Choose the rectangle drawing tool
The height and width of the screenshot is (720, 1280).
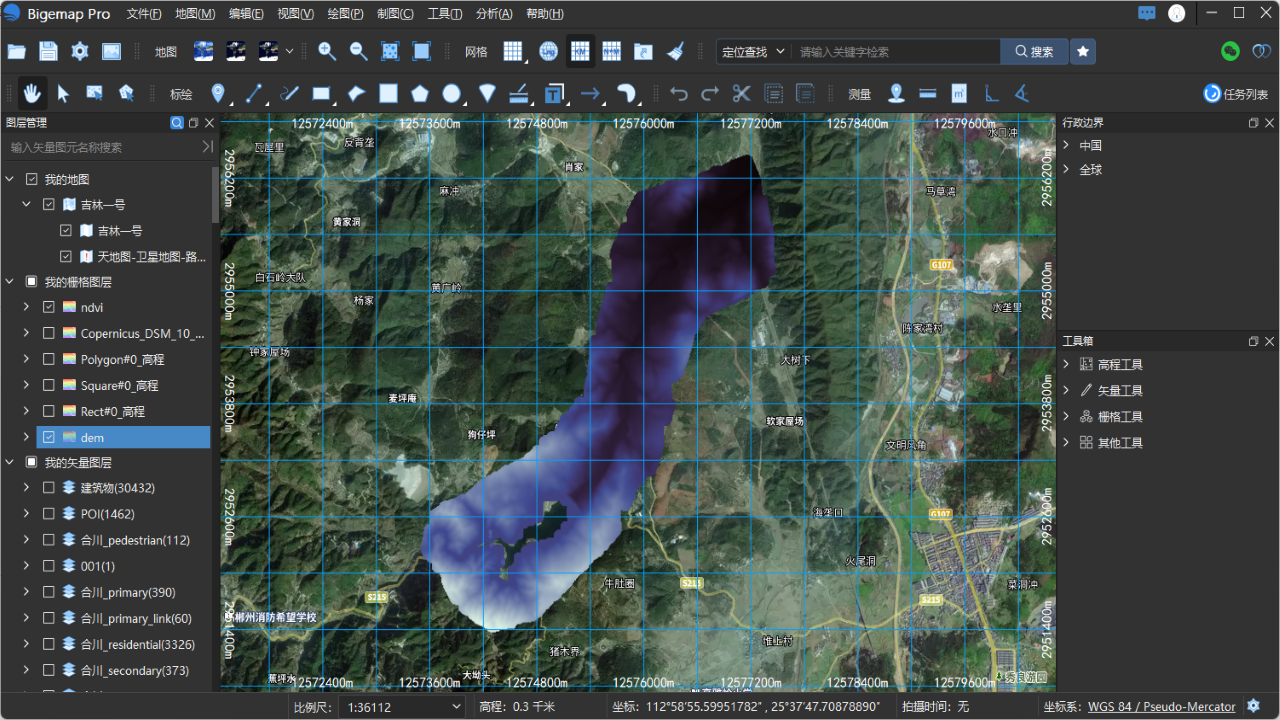[x=320, y=93]
